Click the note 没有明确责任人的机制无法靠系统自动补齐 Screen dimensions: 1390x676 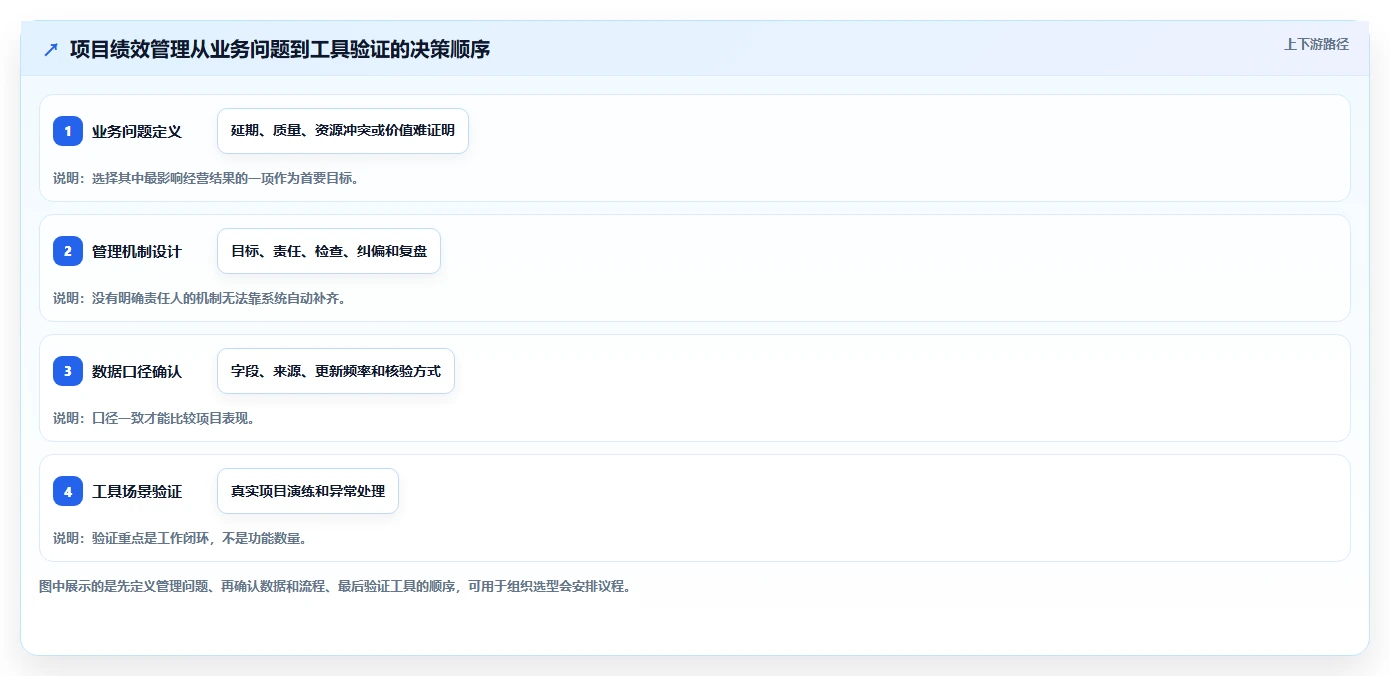pos(199,298)
